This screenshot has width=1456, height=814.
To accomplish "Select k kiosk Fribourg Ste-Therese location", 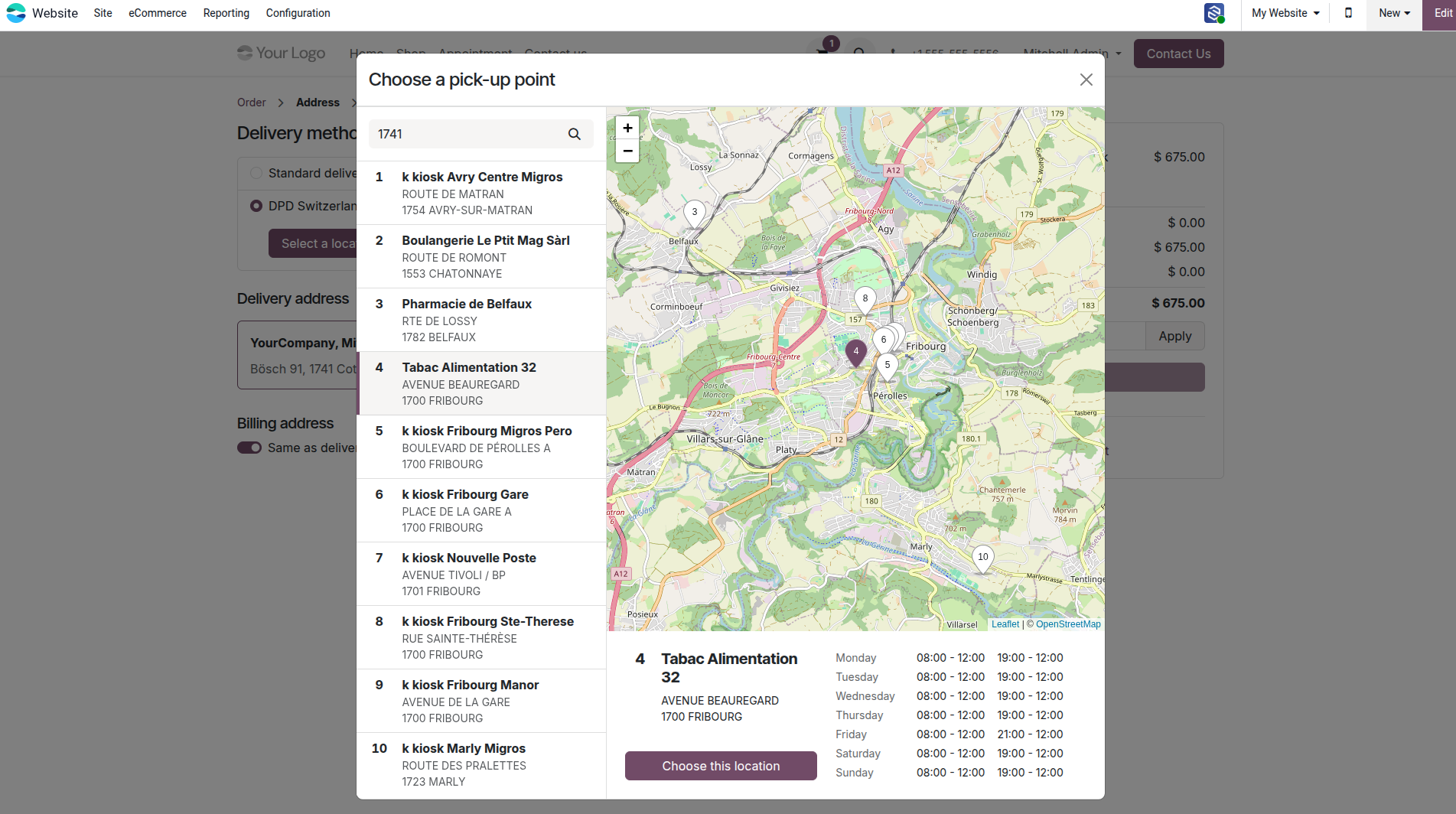I will [481, 637].
